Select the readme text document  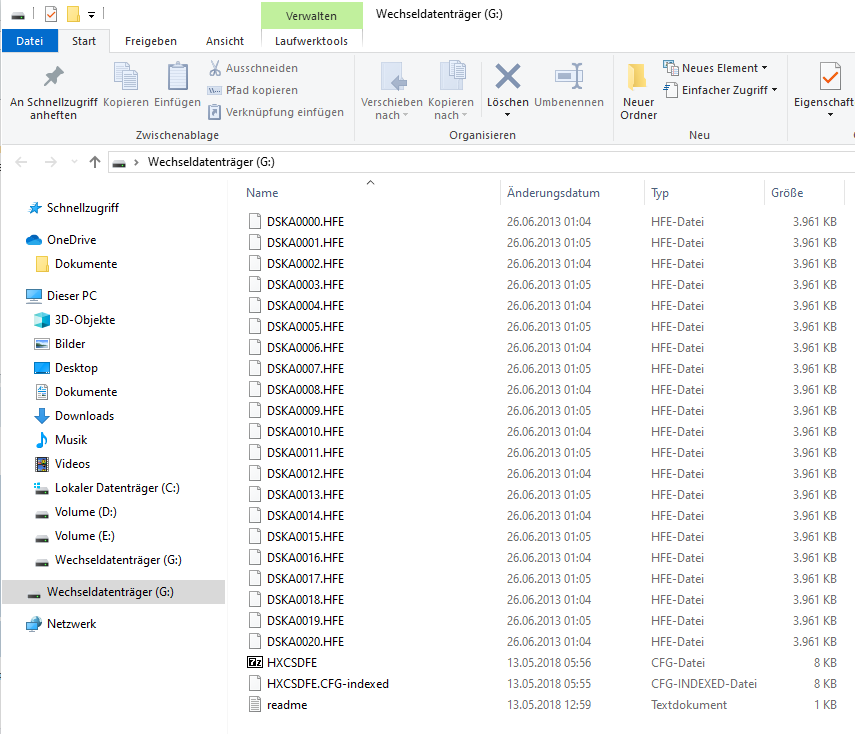(287, 705)
